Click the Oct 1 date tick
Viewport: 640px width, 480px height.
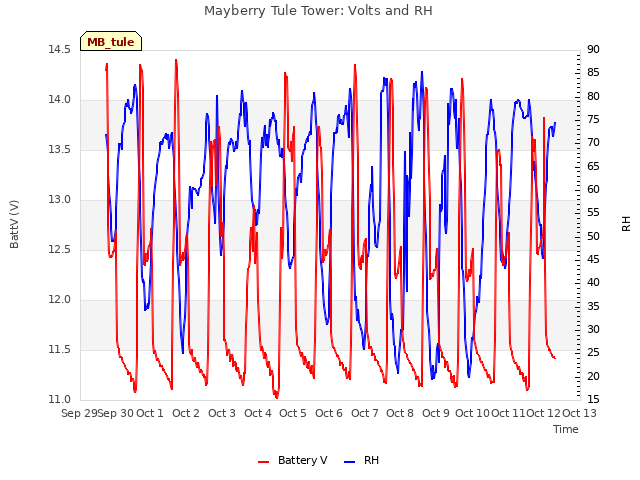tap(150, 413)
